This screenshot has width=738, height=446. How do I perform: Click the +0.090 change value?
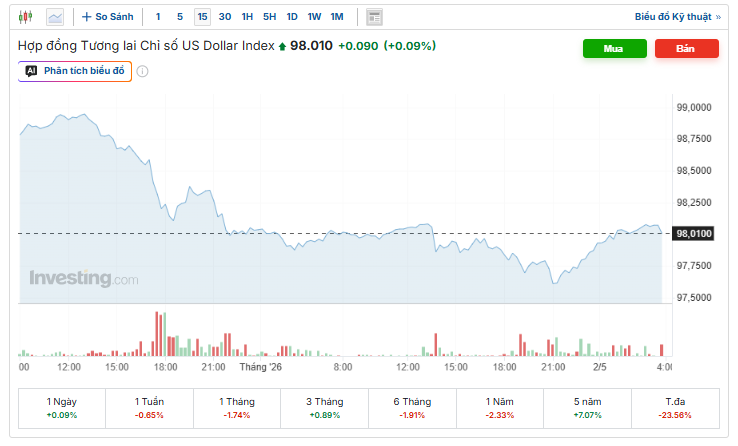click(358, 46)
